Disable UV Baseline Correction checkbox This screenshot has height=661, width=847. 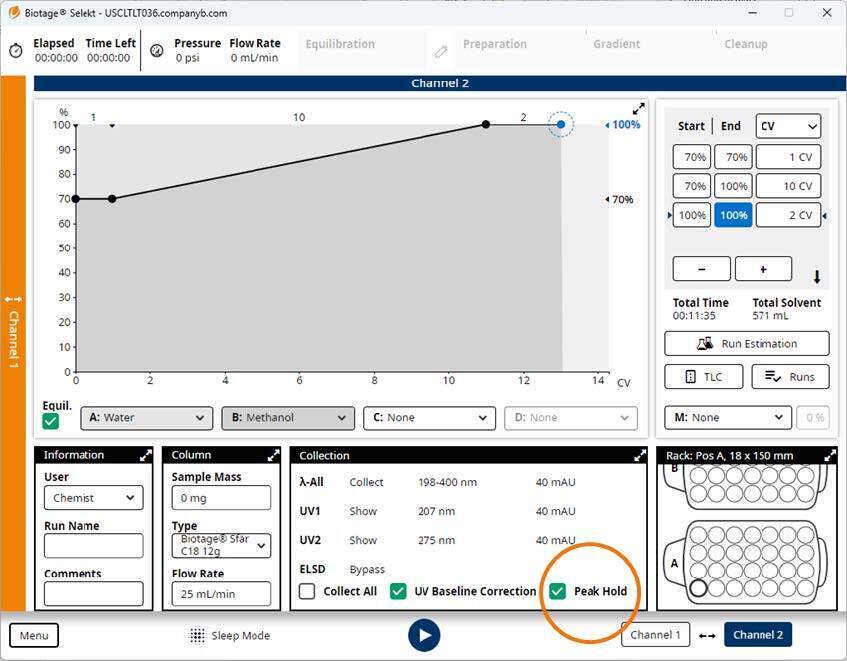[x=398, y=591]
